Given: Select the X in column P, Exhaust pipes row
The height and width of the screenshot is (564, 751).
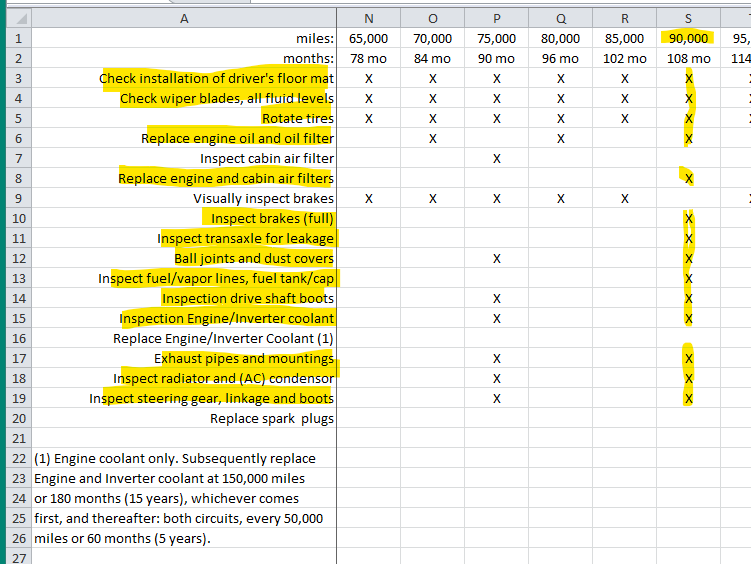Looking at the screenshot, I should pos(497,359).
